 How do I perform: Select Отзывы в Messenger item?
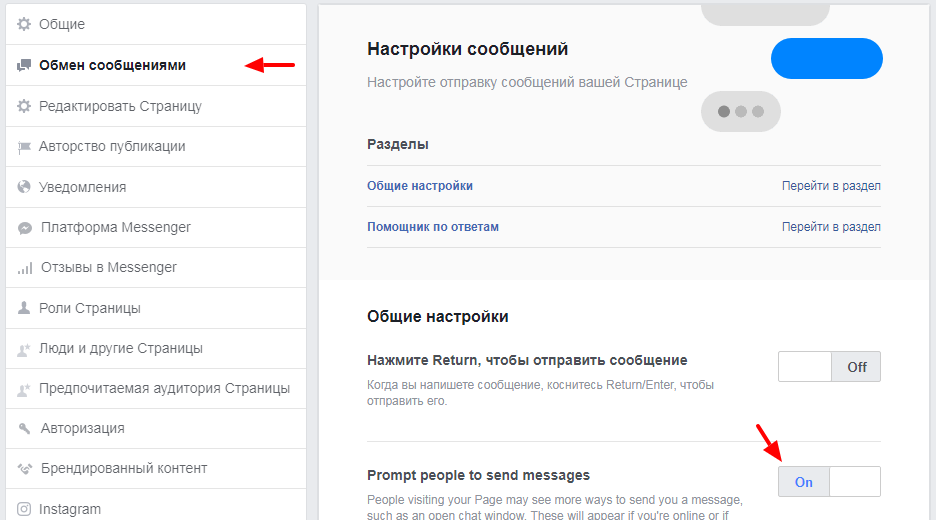point(156,267)
